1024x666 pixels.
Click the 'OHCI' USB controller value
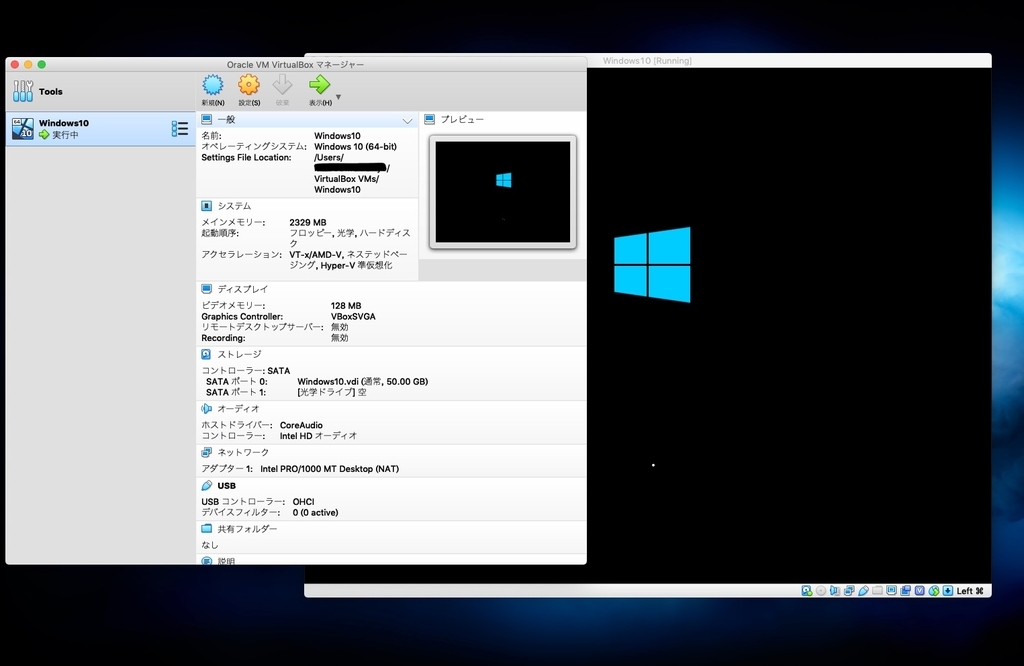[303, 501]
